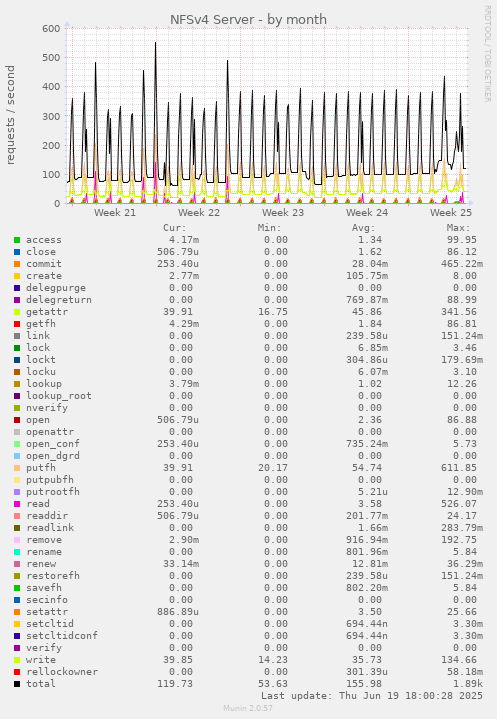Select getattr min value '16.75'
497x719 pixels.
tap(273, 312)
